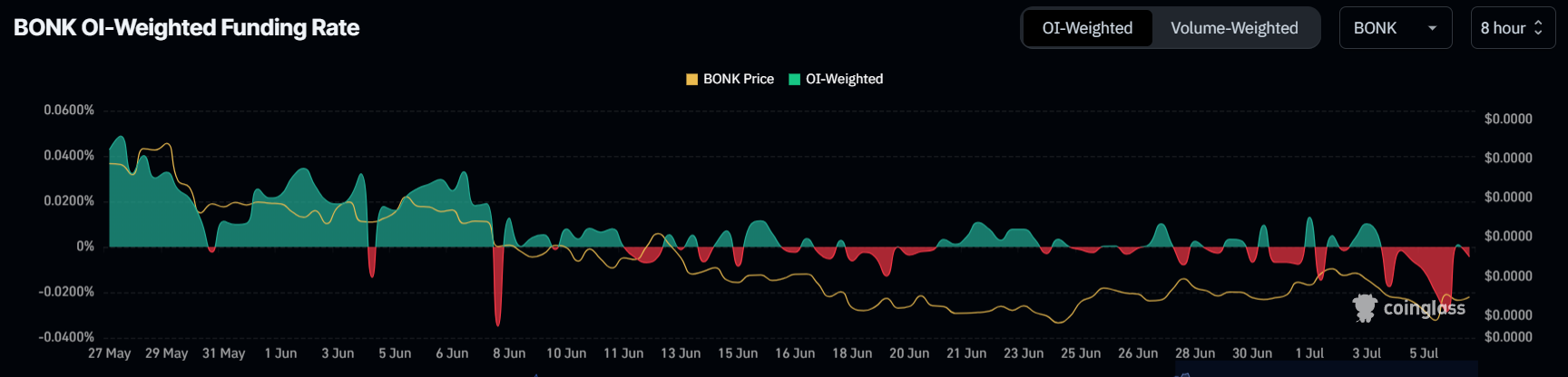This screenshot has height=377, width=1568.
Task: Click the 31 May date label
Action: point(223,353)
